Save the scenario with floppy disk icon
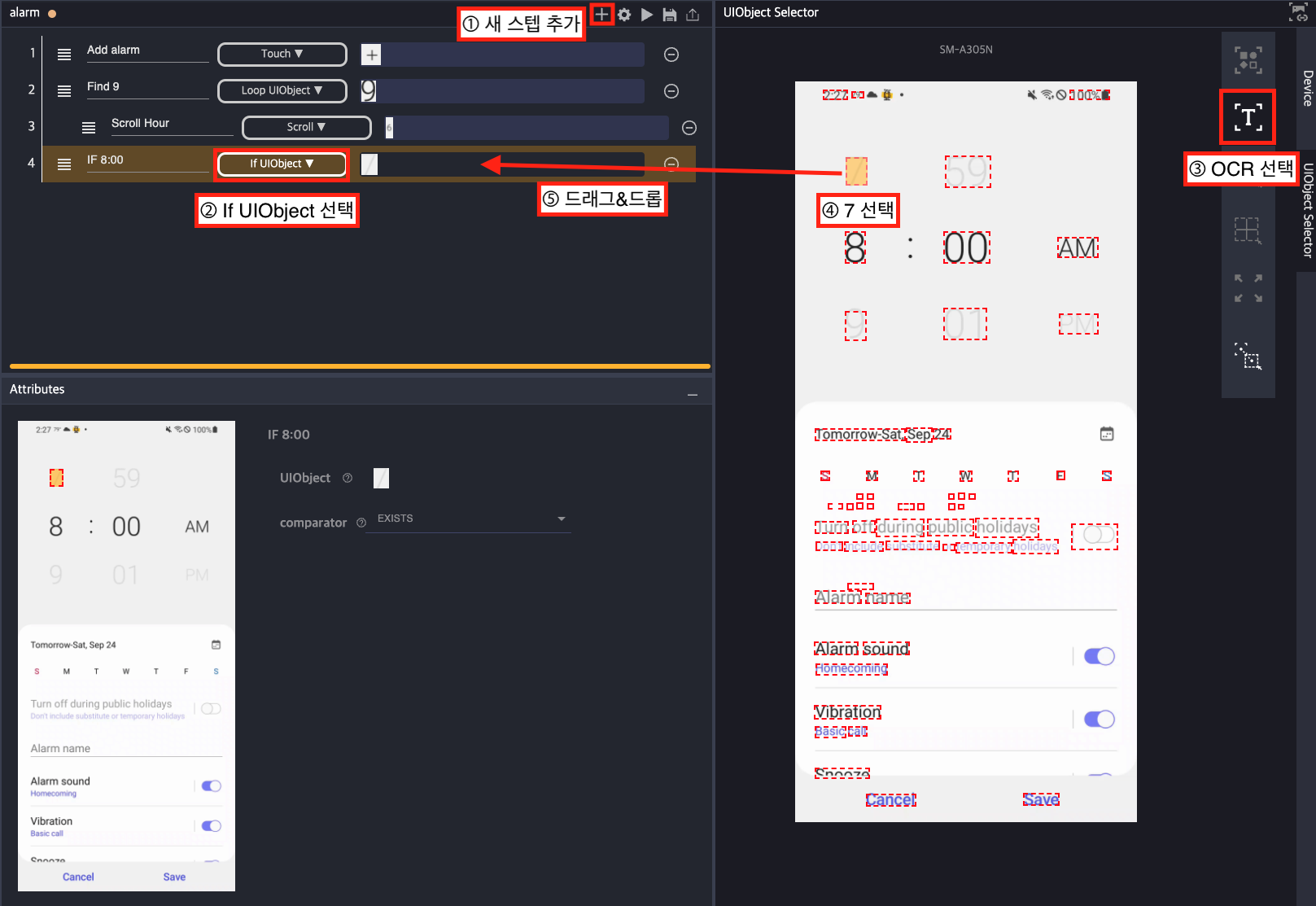Viewport: 1316px width, 906px height. point(670,15)
